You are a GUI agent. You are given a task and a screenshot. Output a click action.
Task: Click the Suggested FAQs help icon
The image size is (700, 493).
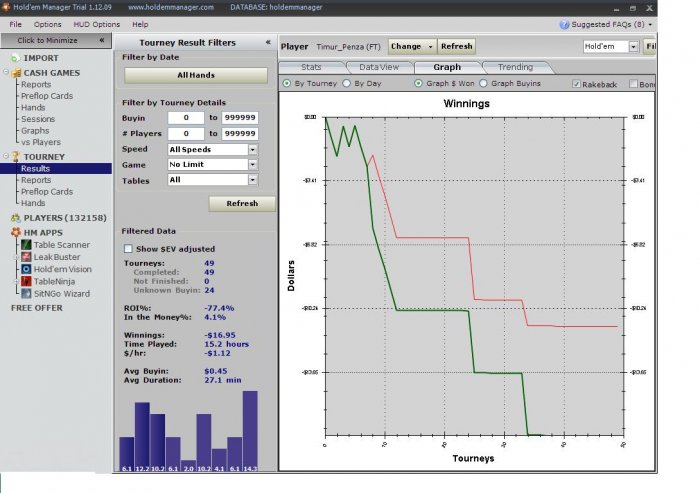click(566, 24)
